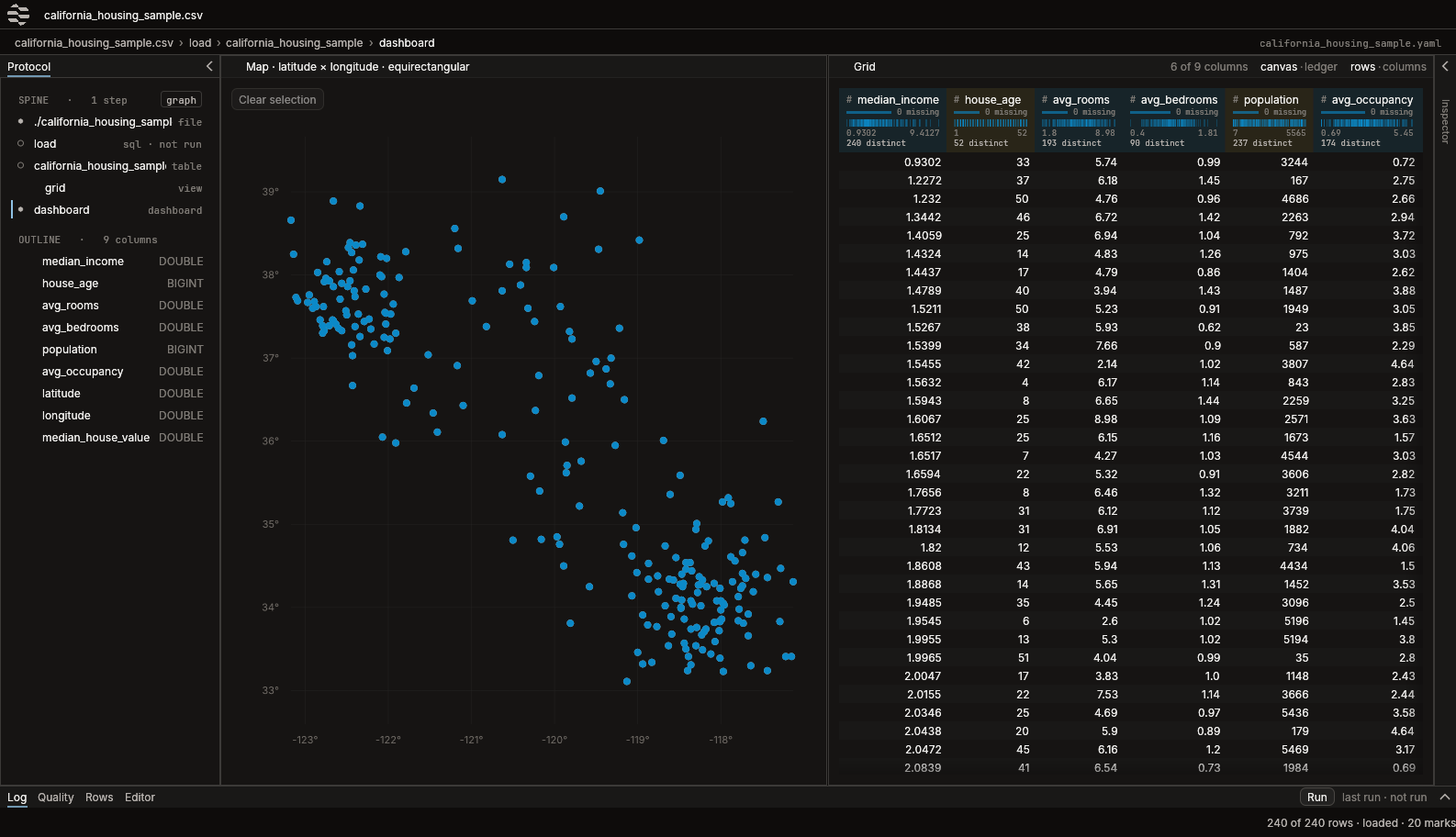This screenshot has height=837, width=1456.
Task: Open the Quality tab
Action: click(56, 798)
